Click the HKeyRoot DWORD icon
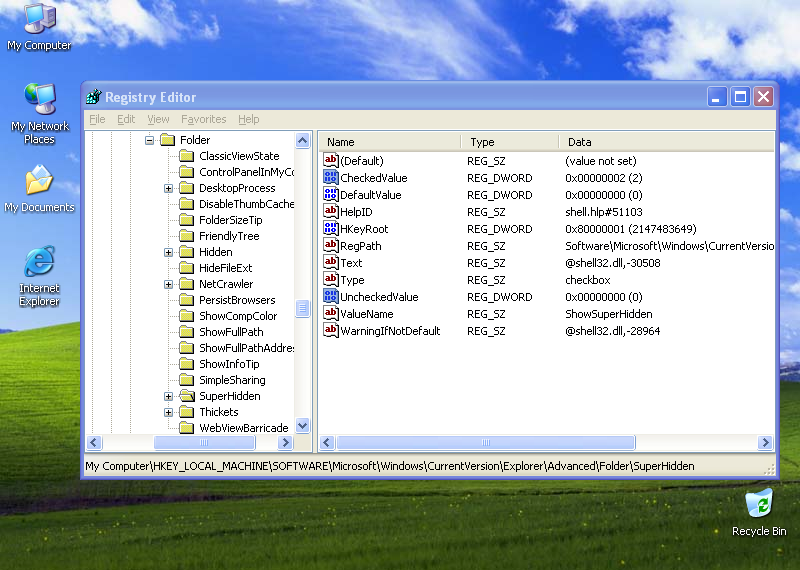800x570 pixels. [331, 229]
